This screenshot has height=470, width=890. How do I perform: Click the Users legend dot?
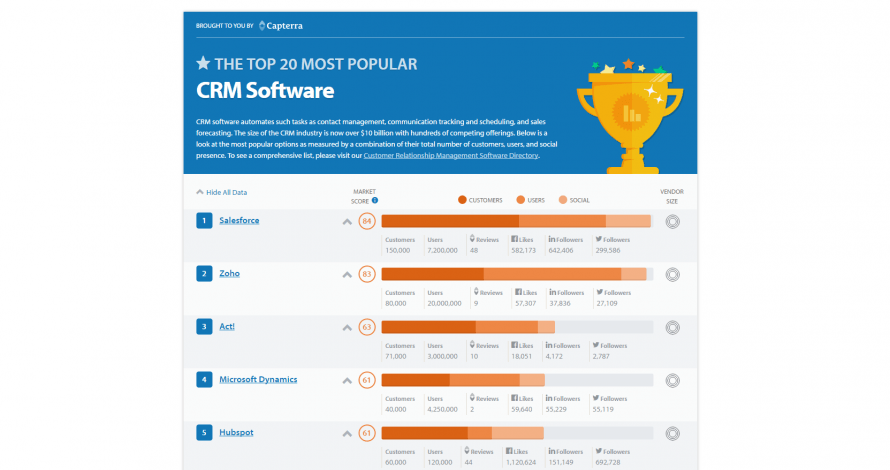pyautogui.click(x=520, y=200)
